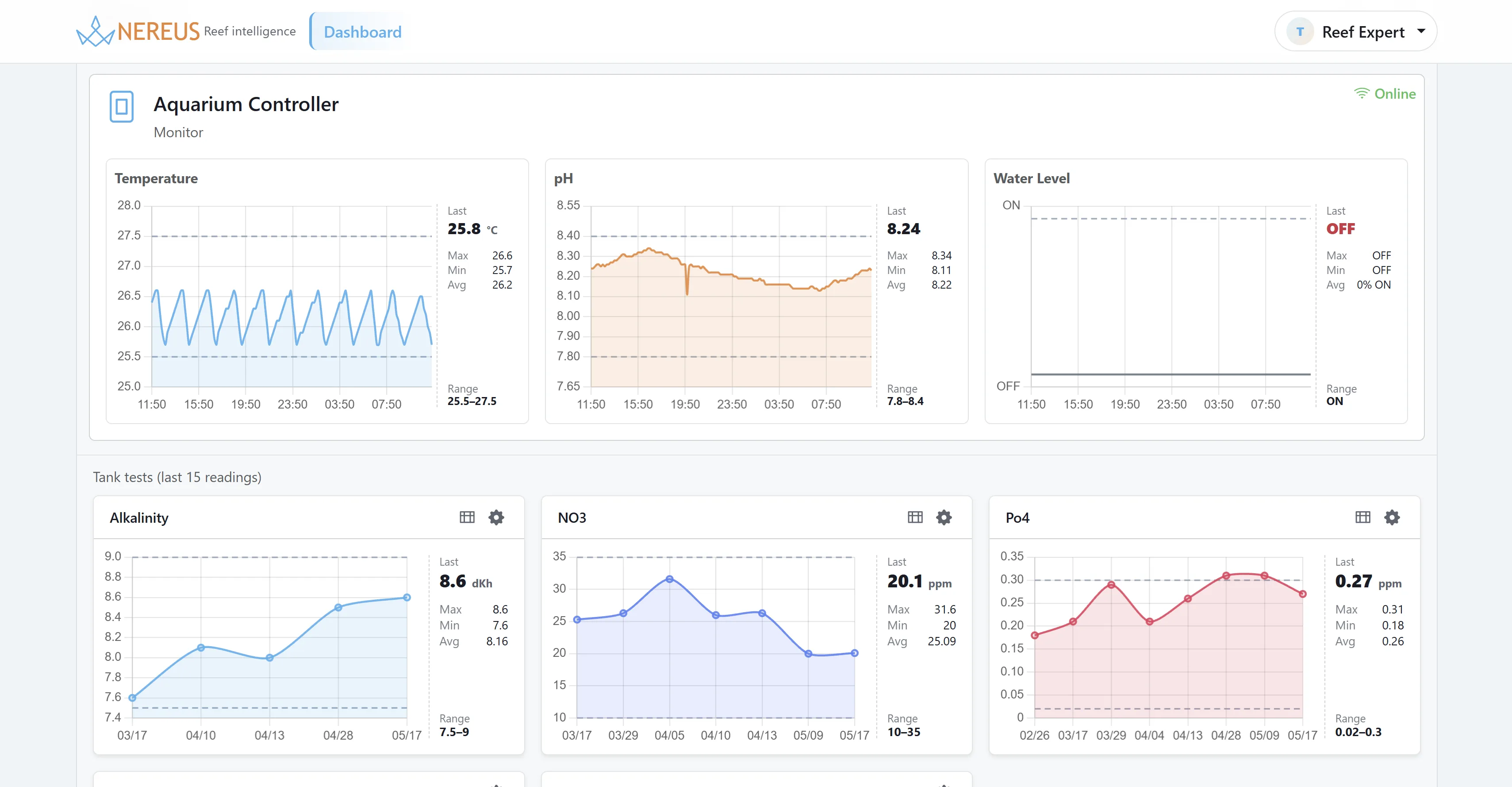Click the Po4 last value 0.27
This screenshot has width=1512, height=787.
coord(1354,582)
